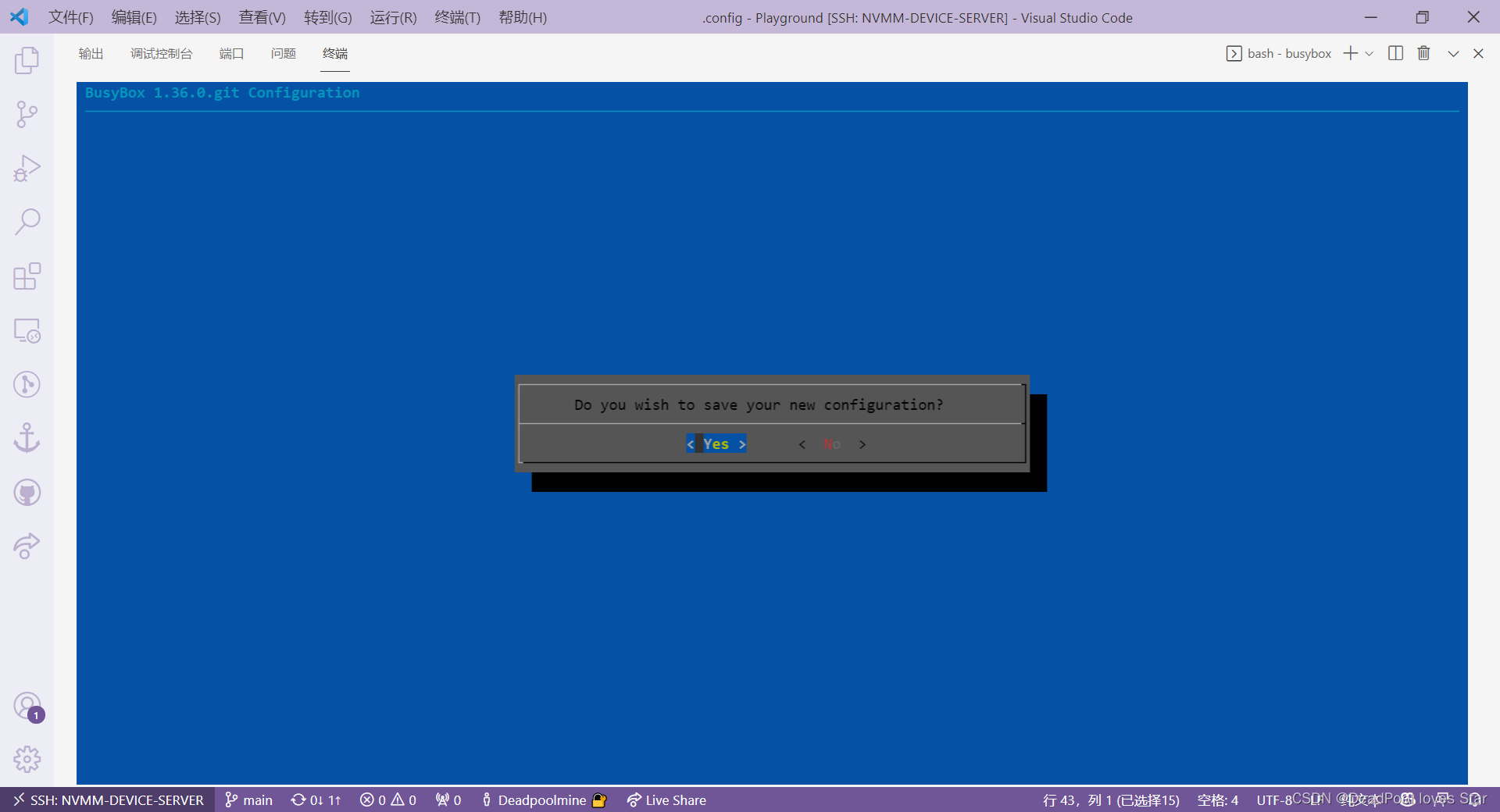
Task: Open the 编辑(E) menu
Action: click(x=134, y=17)
